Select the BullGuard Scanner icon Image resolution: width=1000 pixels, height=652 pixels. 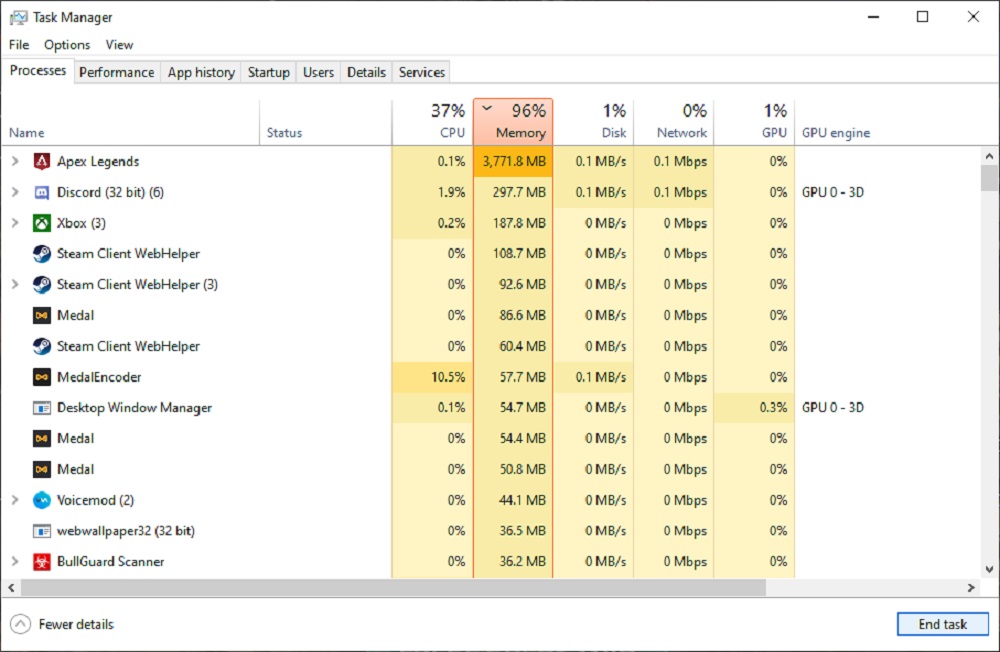pyautogui.click(x=41, y=561)
